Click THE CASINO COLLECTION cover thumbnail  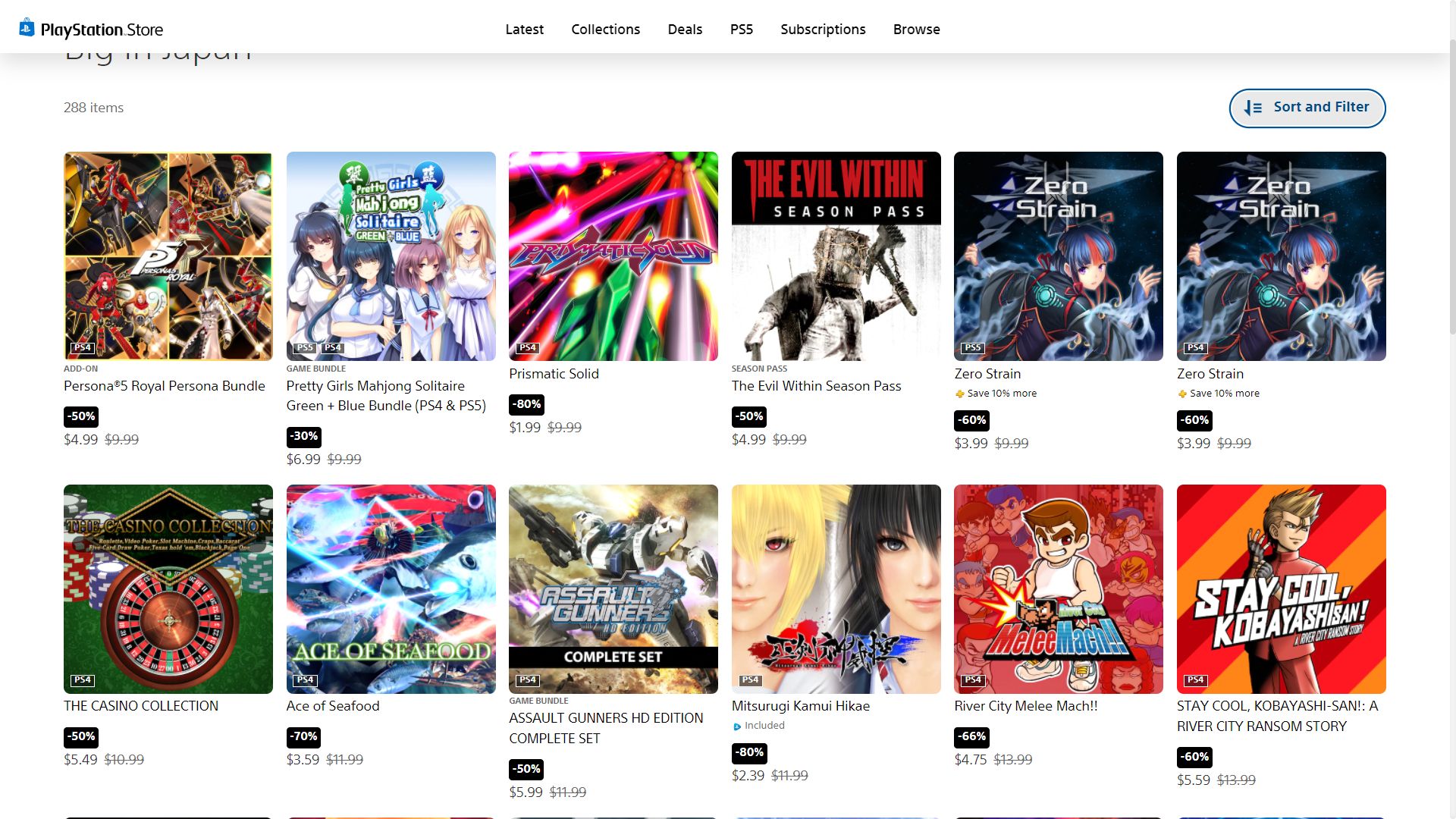click(x=168, y=588)
